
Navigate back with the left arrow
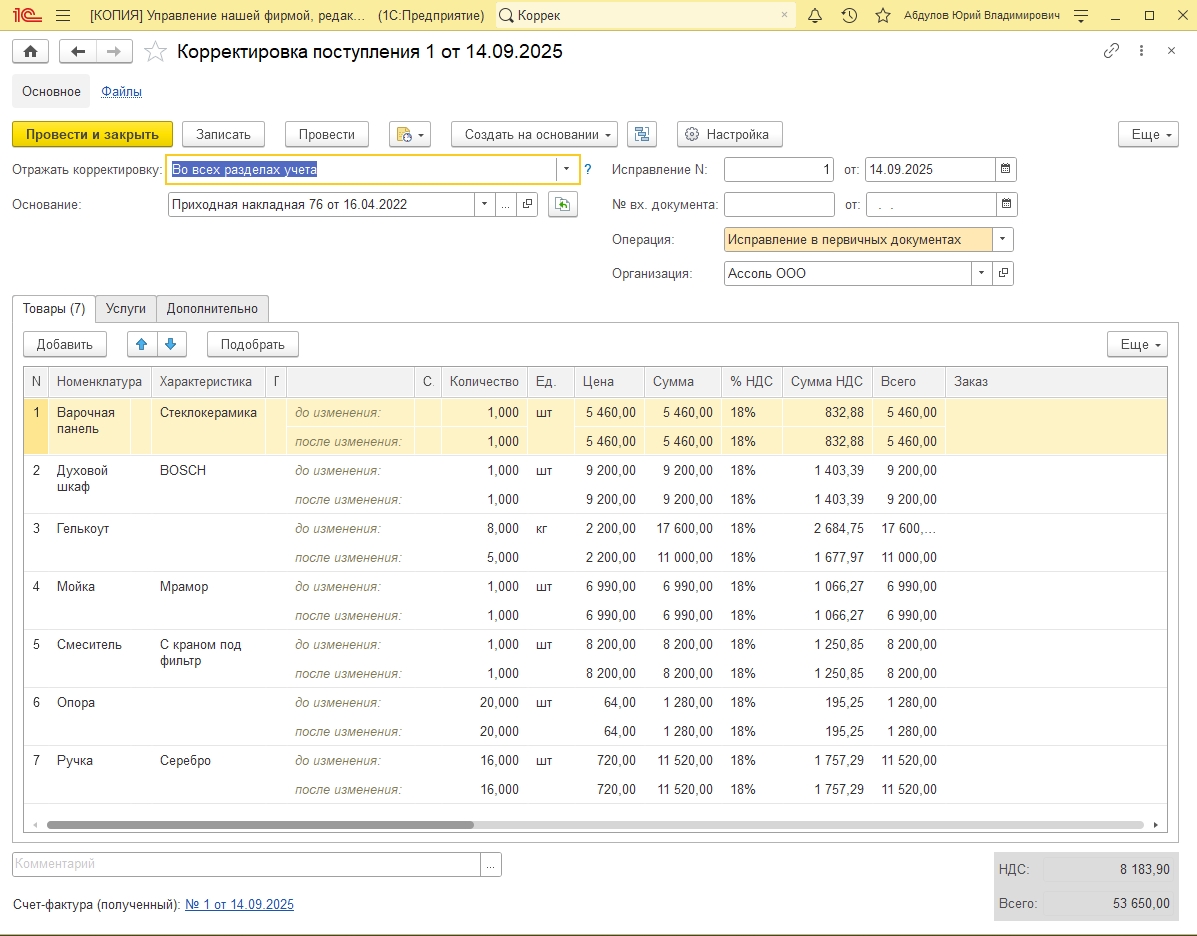tap(77, 51)
